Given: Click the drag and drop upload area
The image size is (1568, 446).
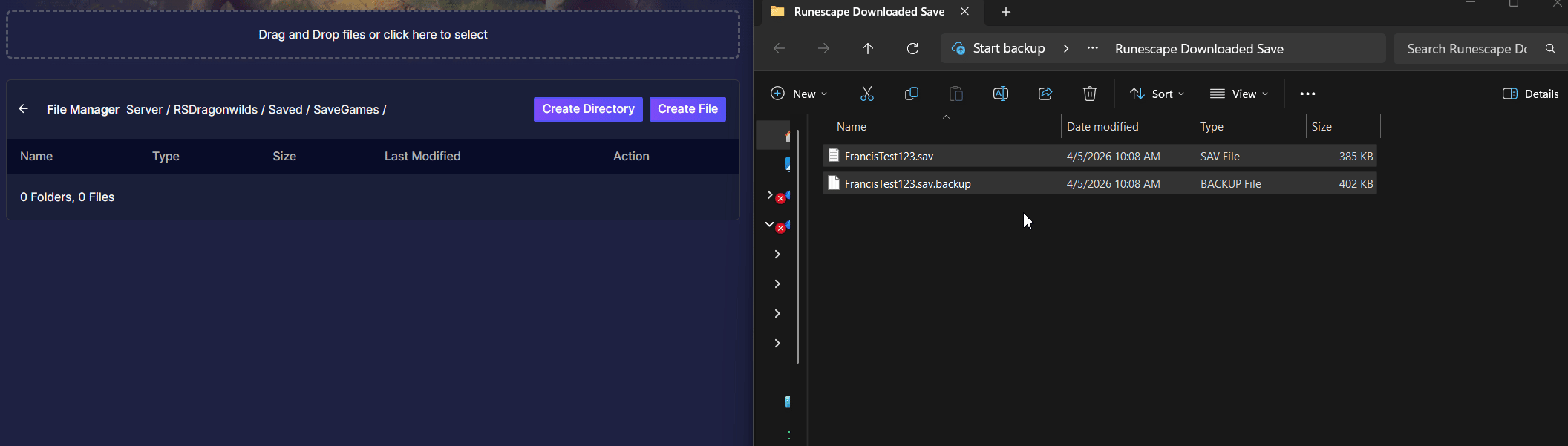Looking at the screenshot, I should [x=373, y=35].
